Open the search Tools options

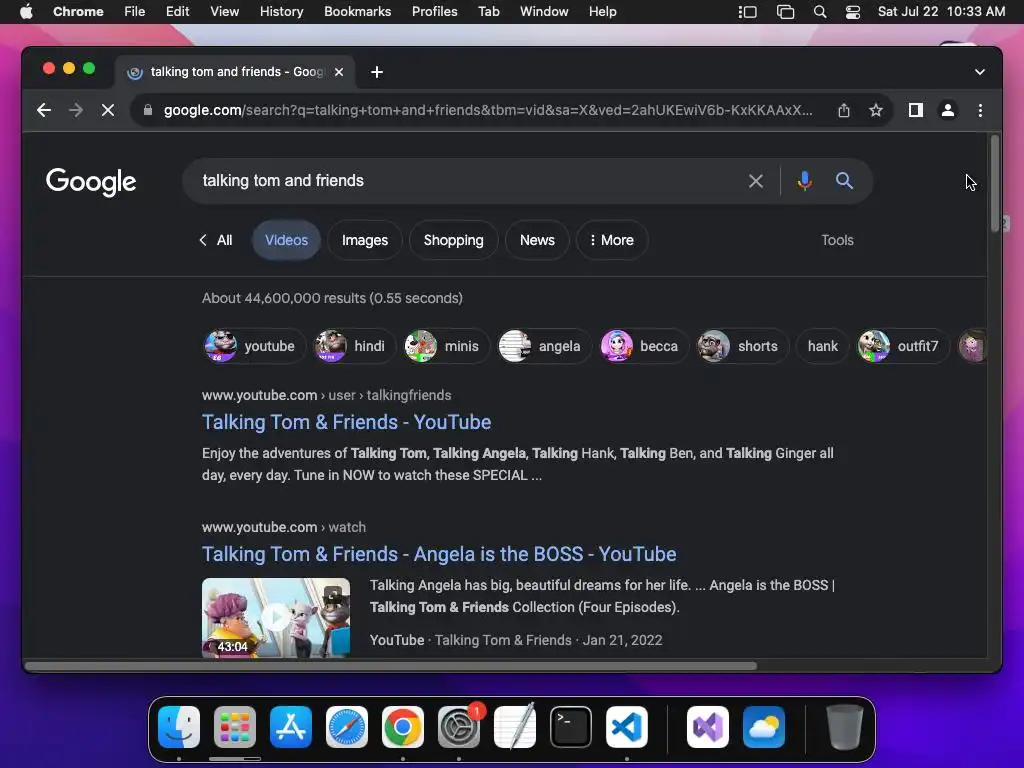pyautogui.click(x=837, y=240)
